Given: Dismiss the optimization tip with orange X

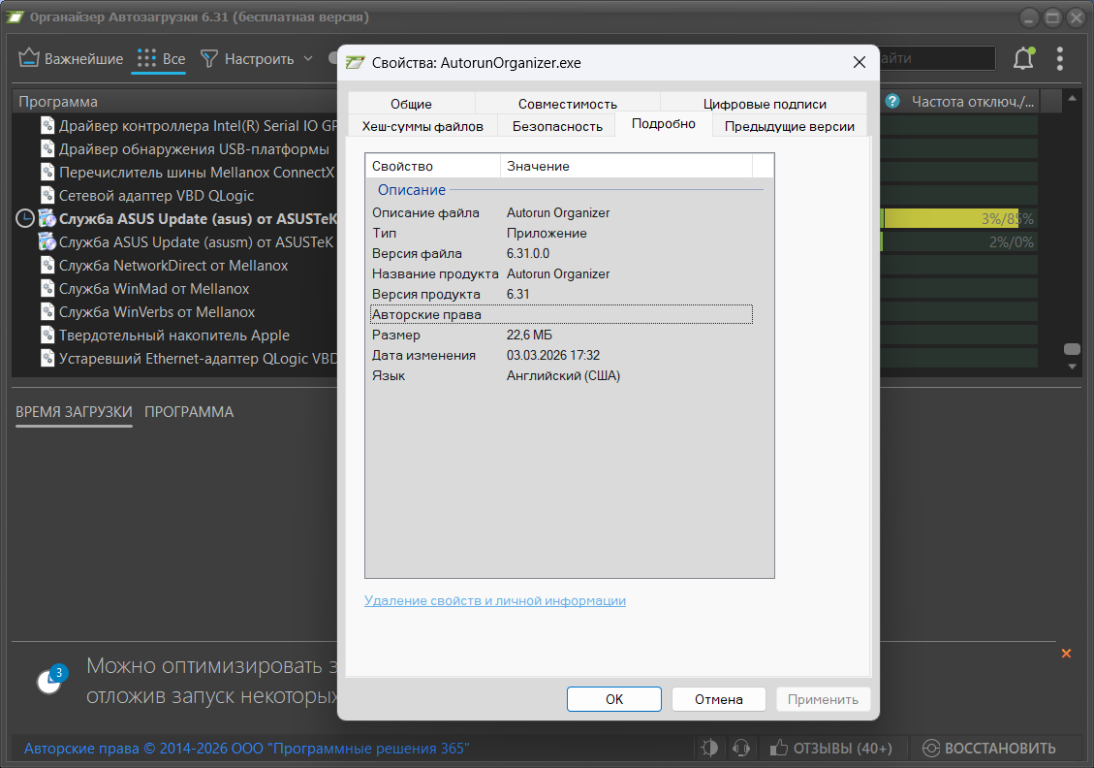Looking at the screenshot, I should [x=1066, y=654].
